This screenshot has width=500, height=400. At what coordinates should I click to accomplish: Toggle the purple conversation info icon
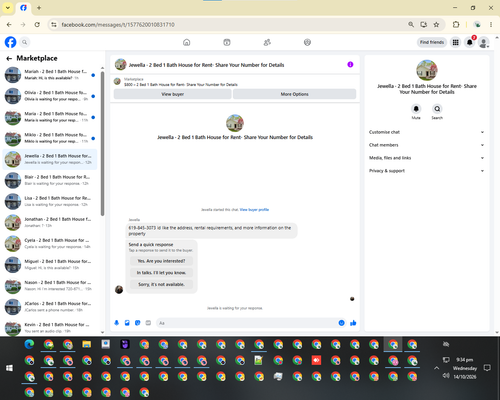(350, 65)
